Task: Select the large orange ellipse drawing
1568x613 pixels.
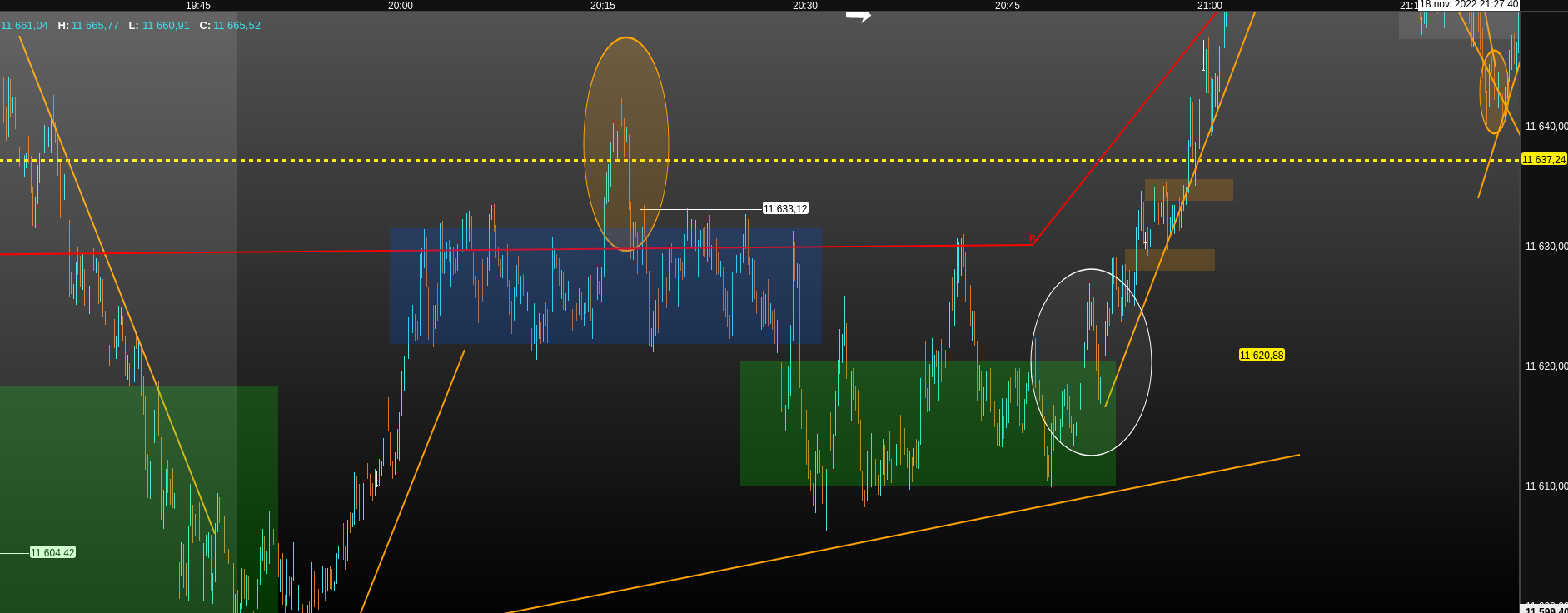Action: [626, 144]
